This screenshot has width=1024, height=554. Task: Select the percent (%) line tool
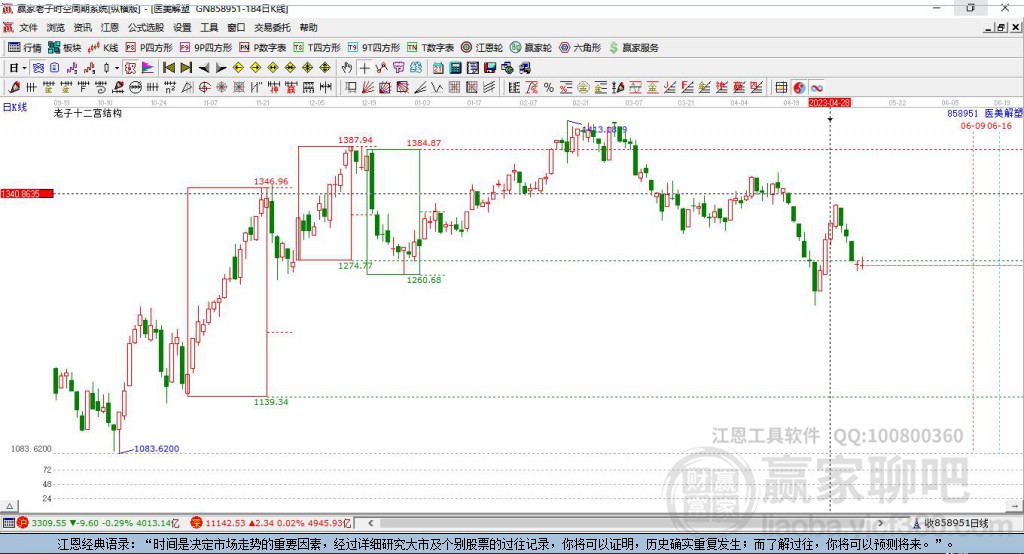tap(549, 87)
